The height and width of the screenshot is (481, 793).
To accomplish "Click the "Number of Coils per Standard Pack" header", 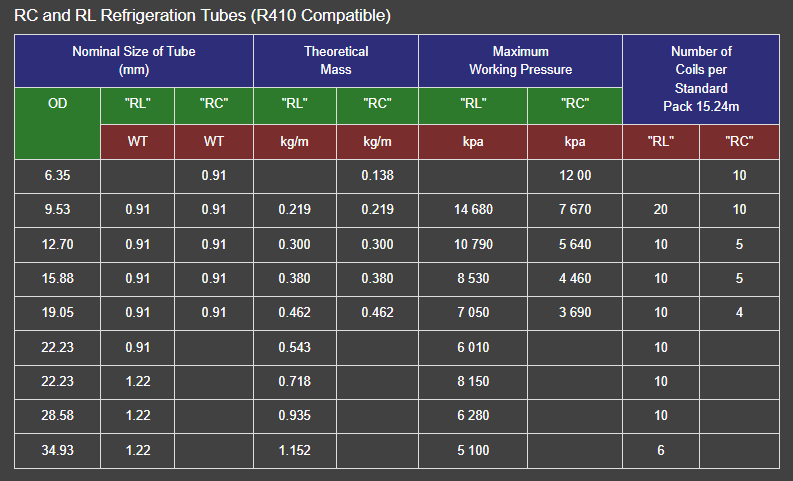I will [x=701, y=79].
